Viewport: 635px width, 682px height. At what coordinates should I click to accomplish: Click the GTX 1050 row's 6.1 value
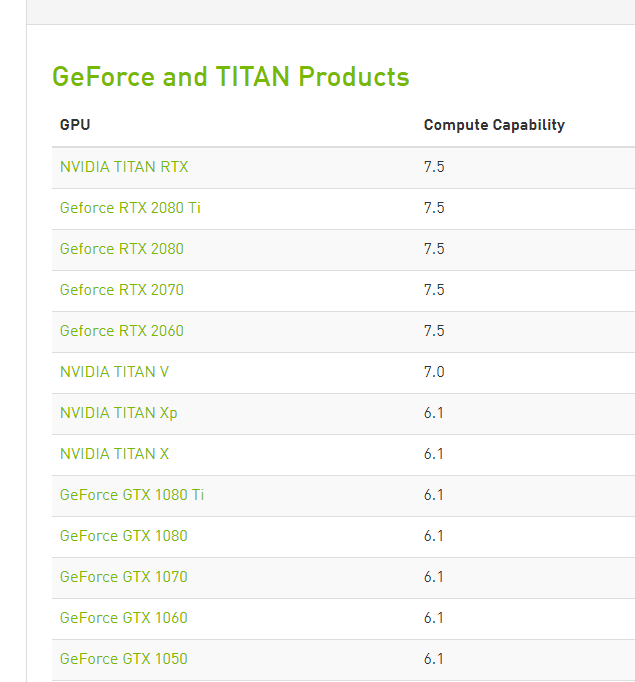click(x=434, y=659)
